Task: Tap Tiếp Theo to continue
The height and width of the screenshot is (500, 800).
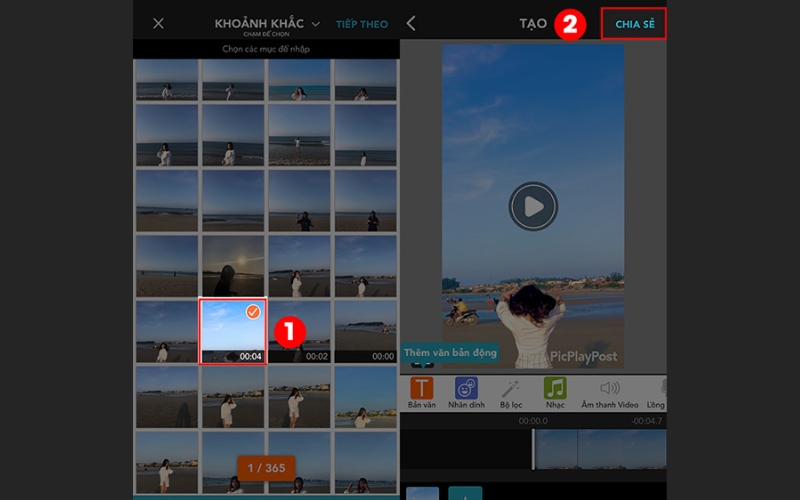Action: coord(361,24)
